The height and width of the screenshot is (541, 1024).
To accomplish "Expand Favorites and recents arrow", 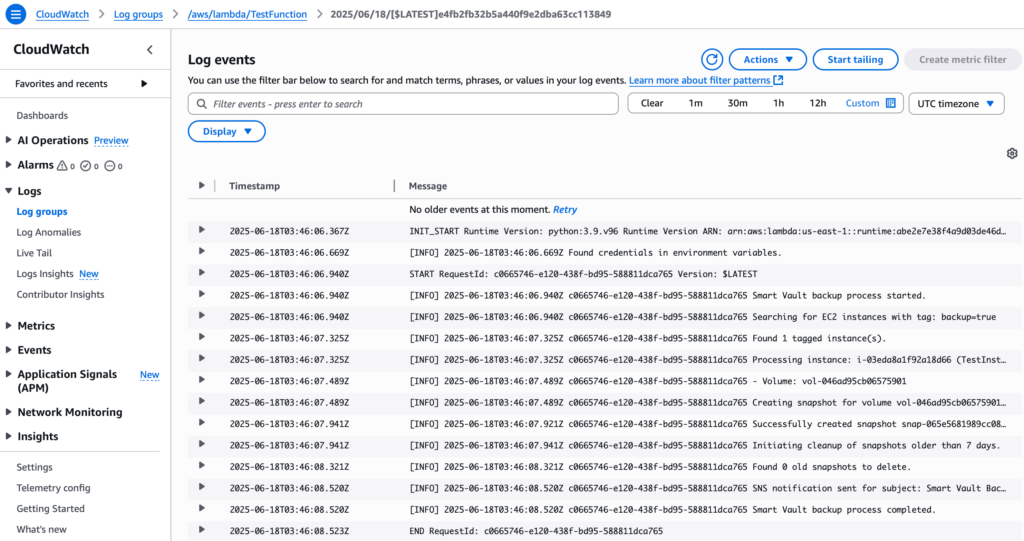I will 144,84.
